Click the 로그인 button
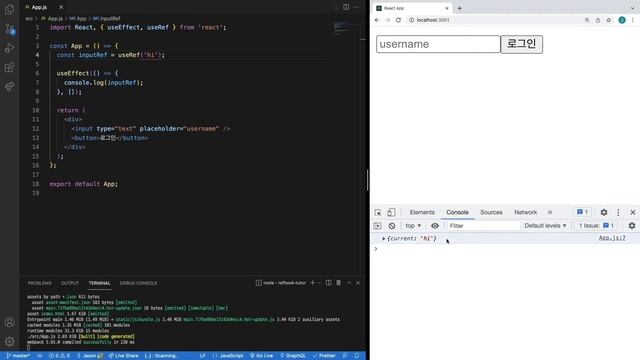Image resolution: width=640 pixels, height=360 pixels. tap(522, 44)
